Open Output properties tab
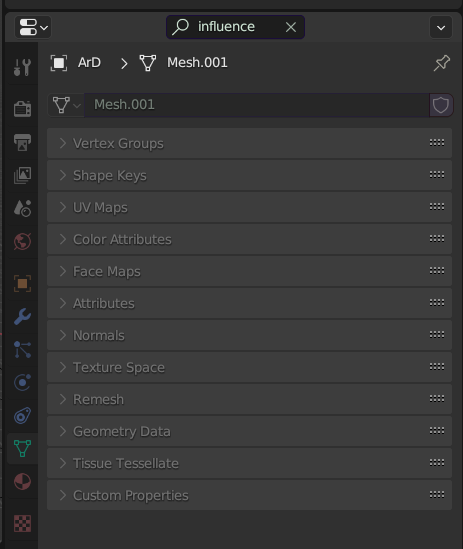 22,142
